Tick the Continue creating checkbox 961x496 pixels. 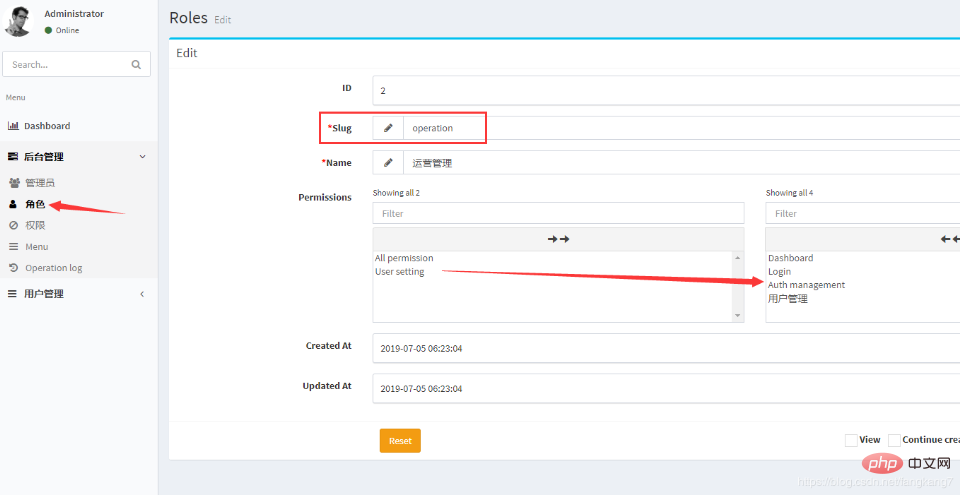tap(894, 440)
